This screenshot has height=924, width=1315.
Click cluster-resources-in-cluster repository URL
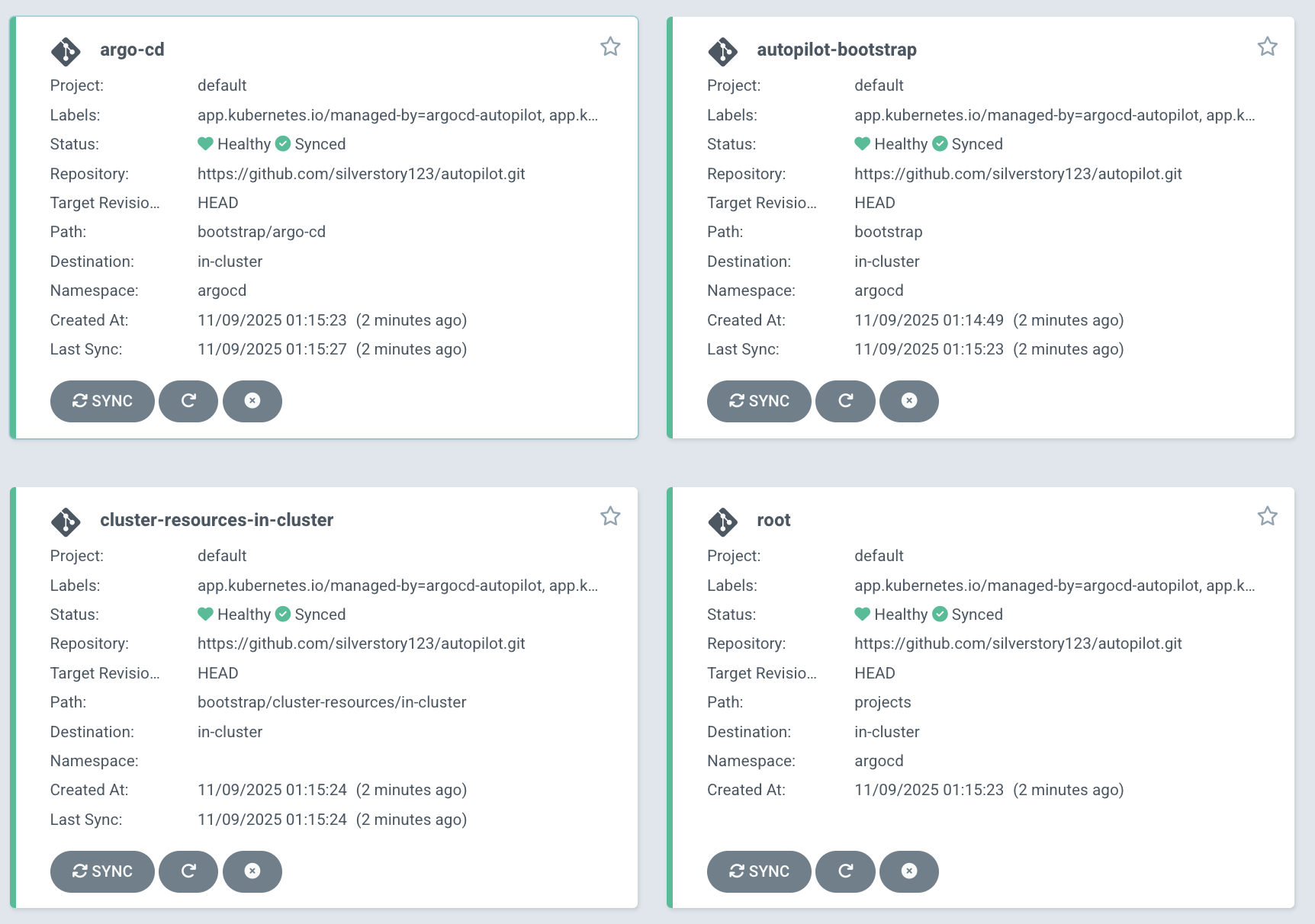pyautogui.click(x=362, y=643)
